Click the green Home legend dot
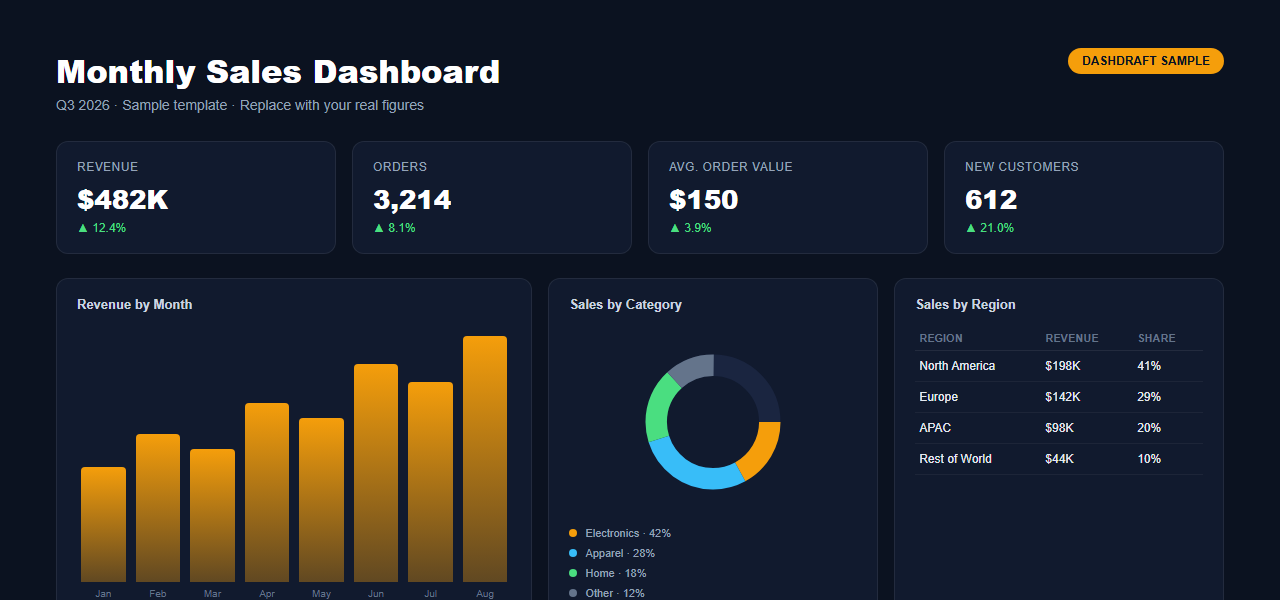This screenshot has height=600, width=1280. click(573, 573)
